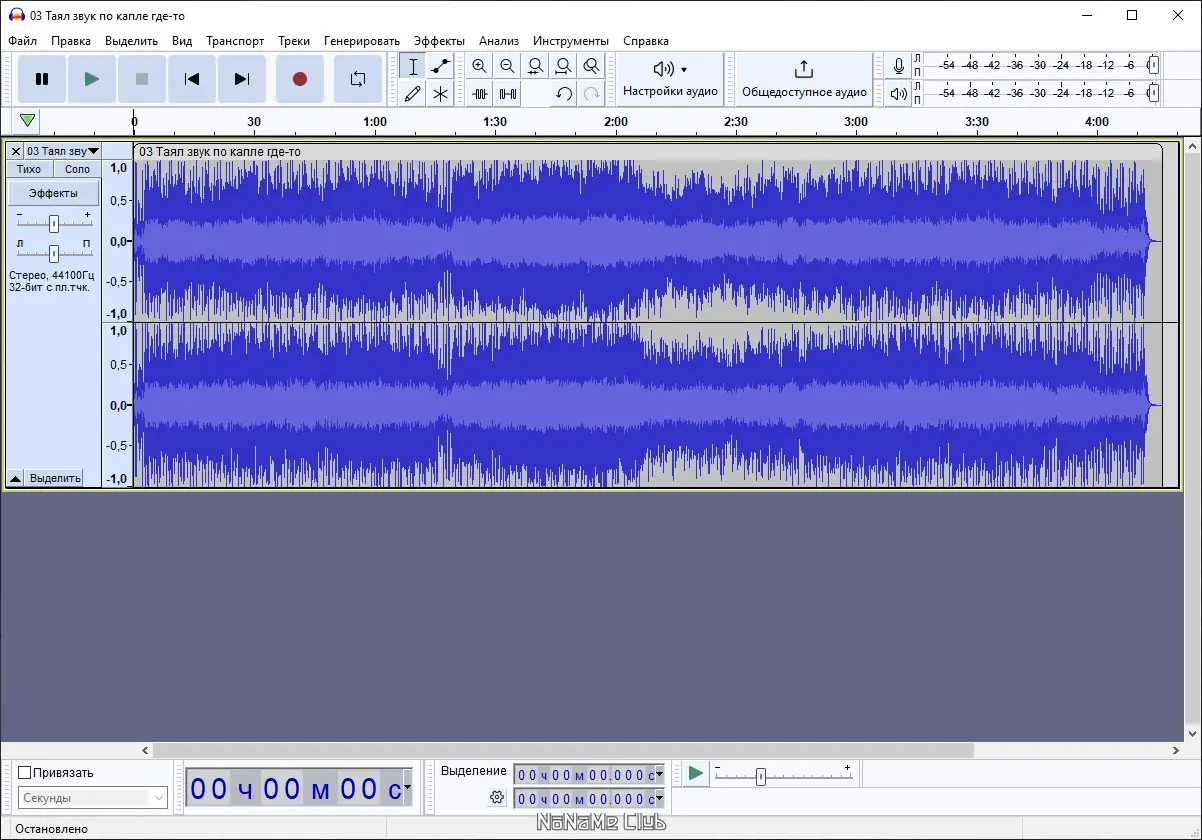Viewport: 1202px width, 840px height.
Task: Open the Файл menu
Action: (22, 41)
